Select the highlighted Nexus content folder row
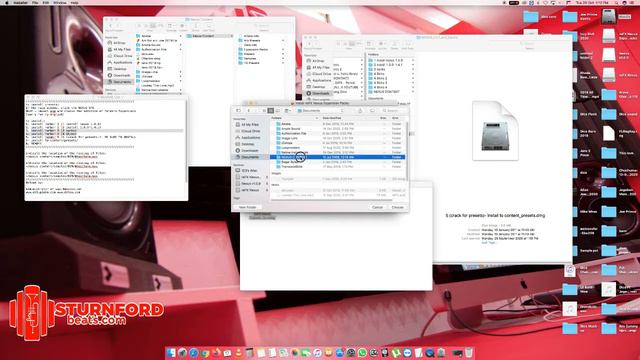The height and width of the screenshot is (360, 640). (338, 157)
